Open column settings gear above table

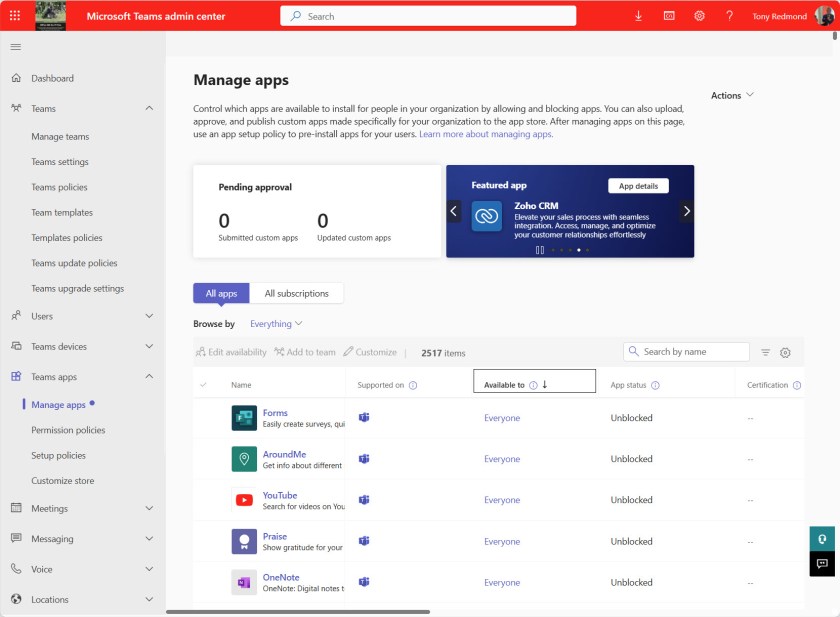click(785, 352)
